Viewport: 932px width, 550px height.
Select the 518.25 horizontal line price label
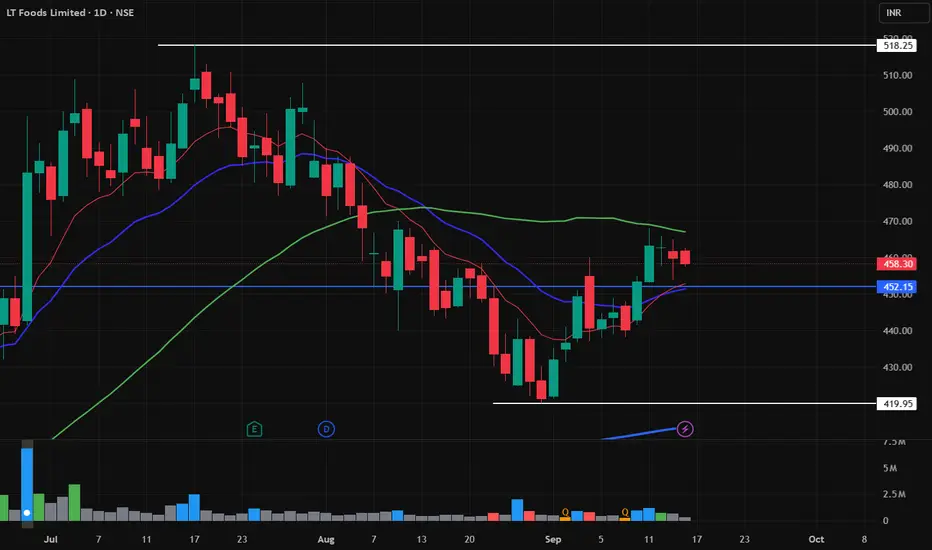click(896, 45)
